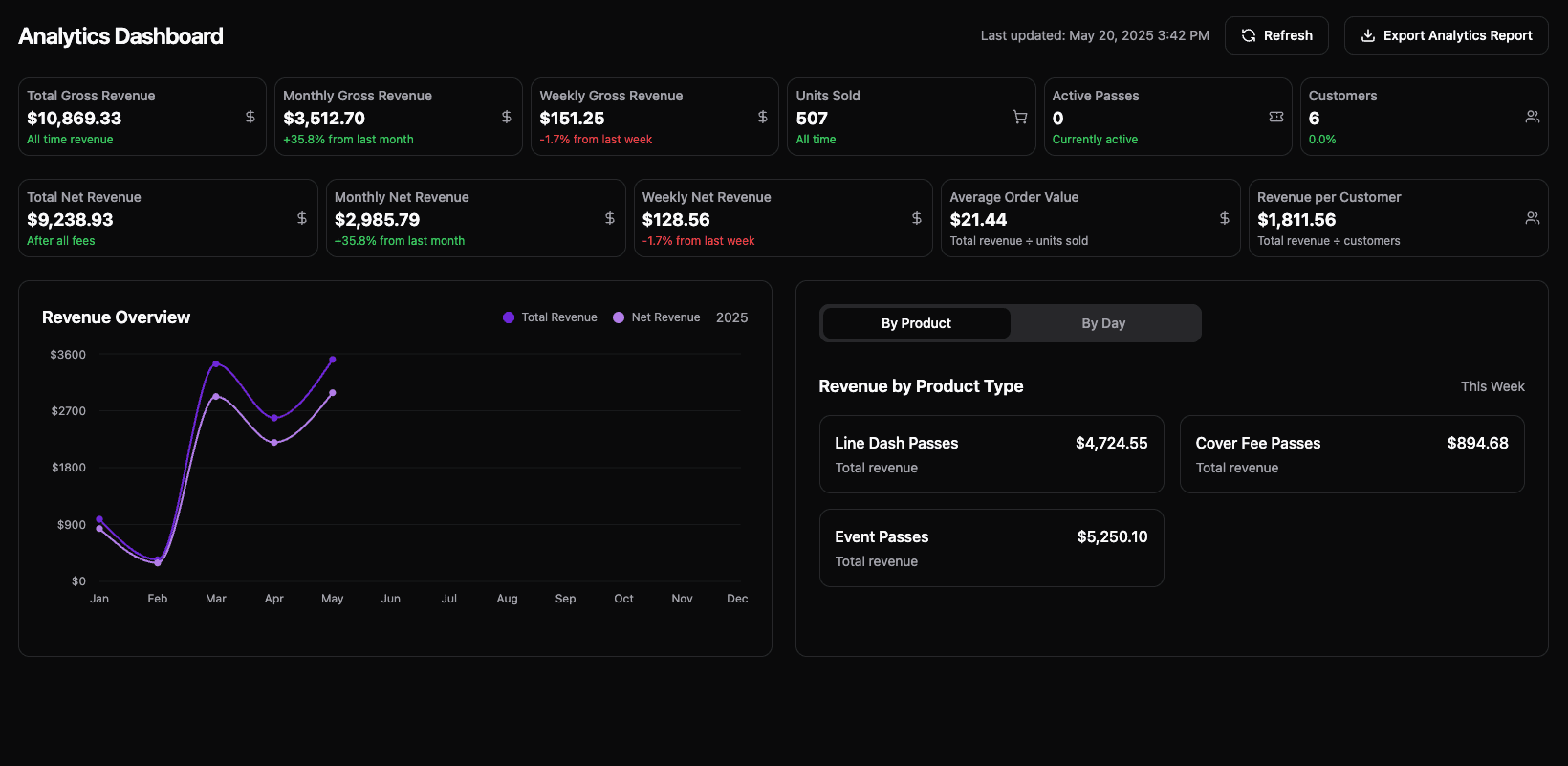Click the people icon in Revenue per Customer

[x=1533, y=218]
